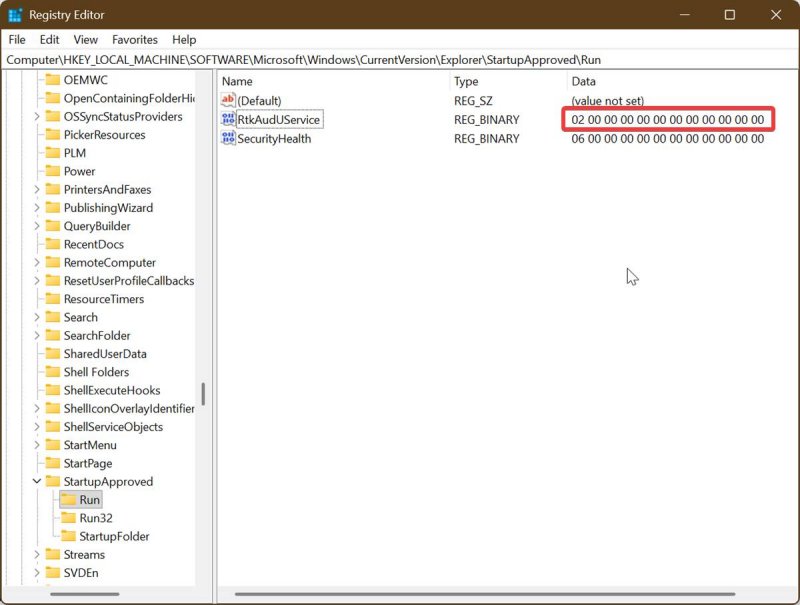Collapse the StartupApproved key
The image size is (800, 605).
37,481
